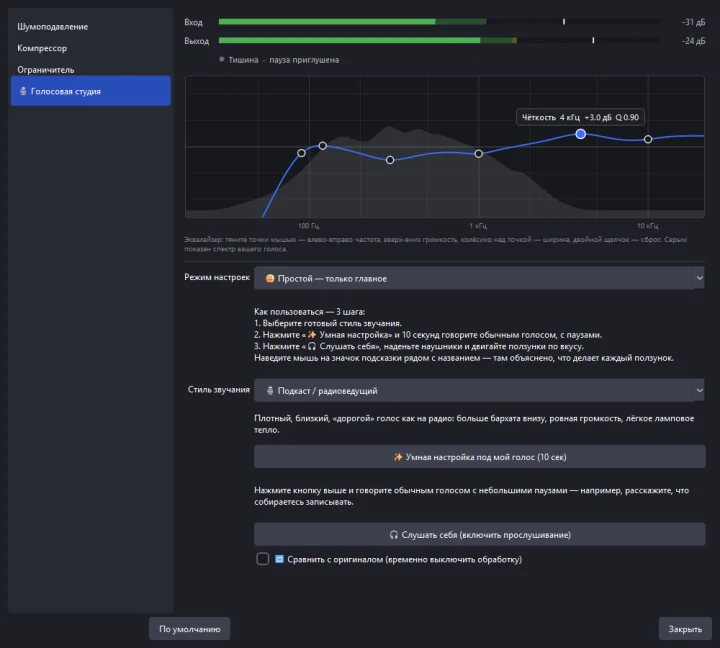Select the EQ point just right of 100 Гц
The width and height of the screenshot is (720, 648).
tap(323, 146)
